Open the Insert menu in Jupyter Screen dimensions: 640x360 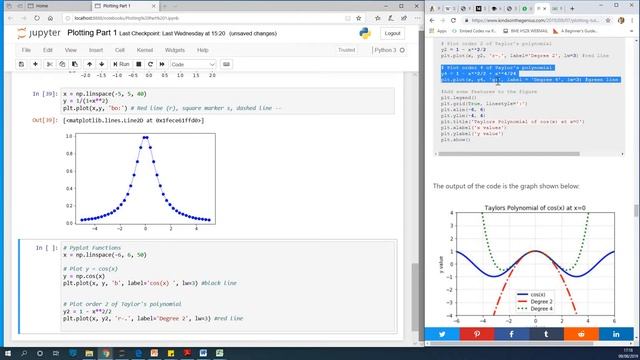96,50
